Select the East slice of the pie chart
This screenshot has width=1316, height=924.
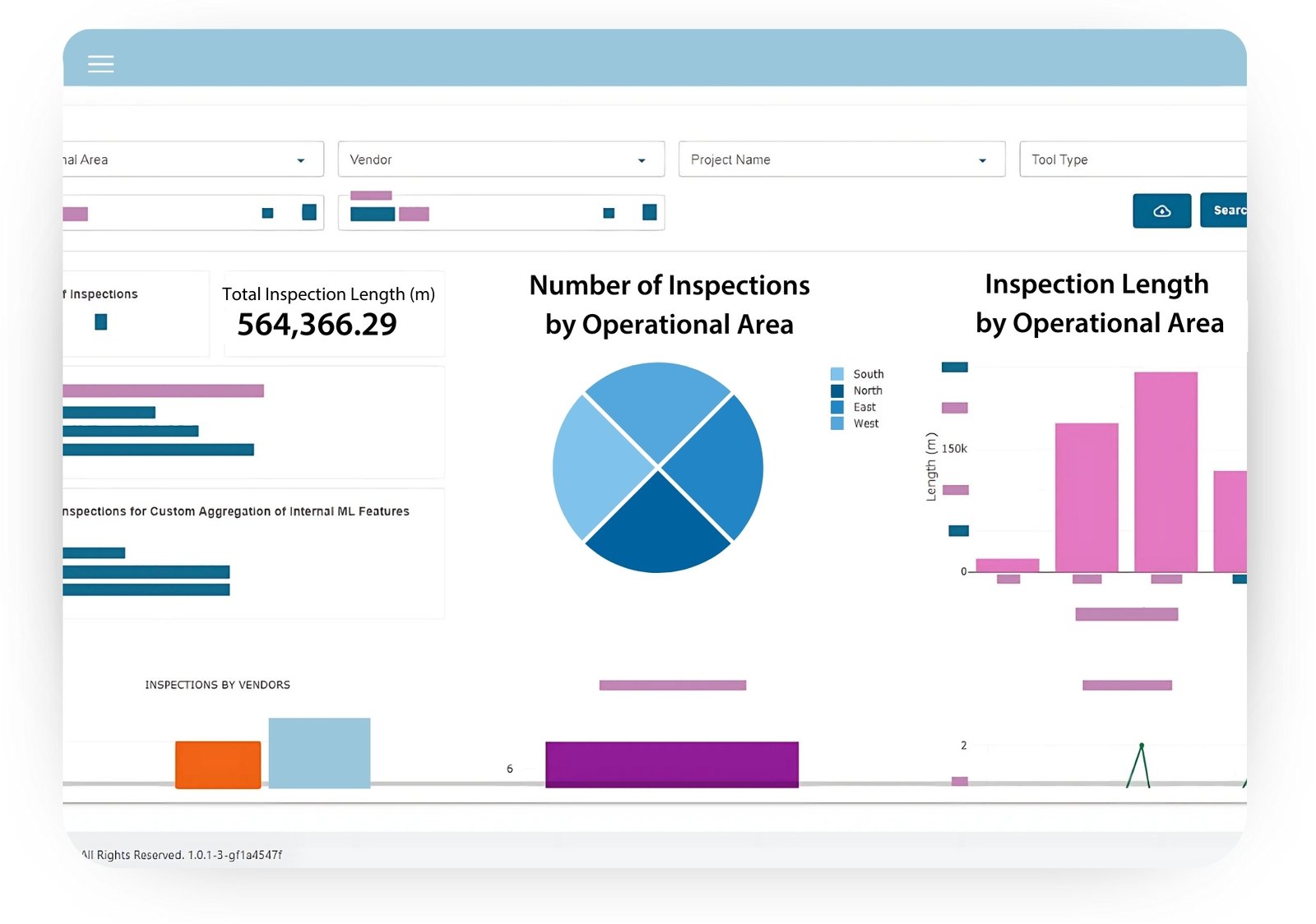click(716, 468)
